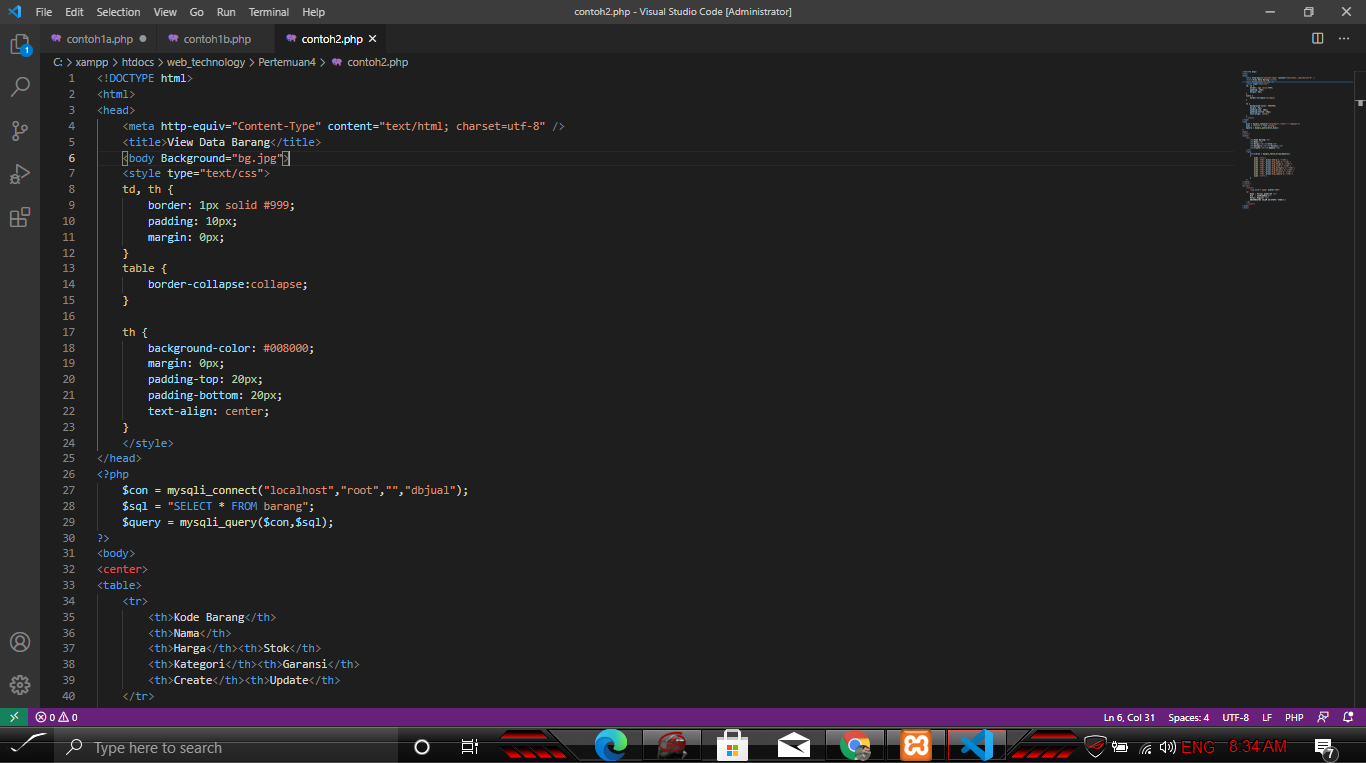Open Microsoft Store from the taskbar
1366x763 pixels.
click(732, 746)
